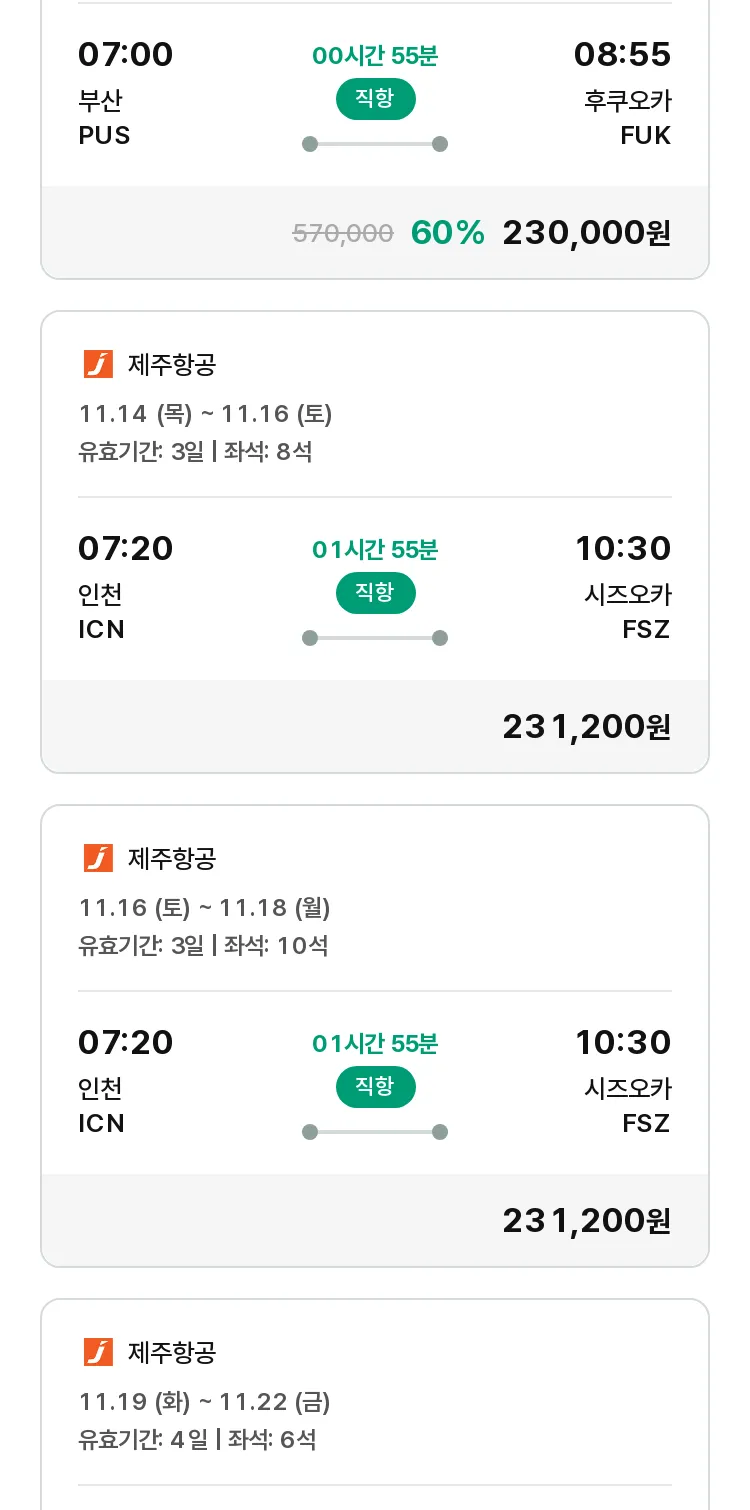Click the 60% discount label
The height and width of the screenshot is (1510, 750).
[447, 233]
